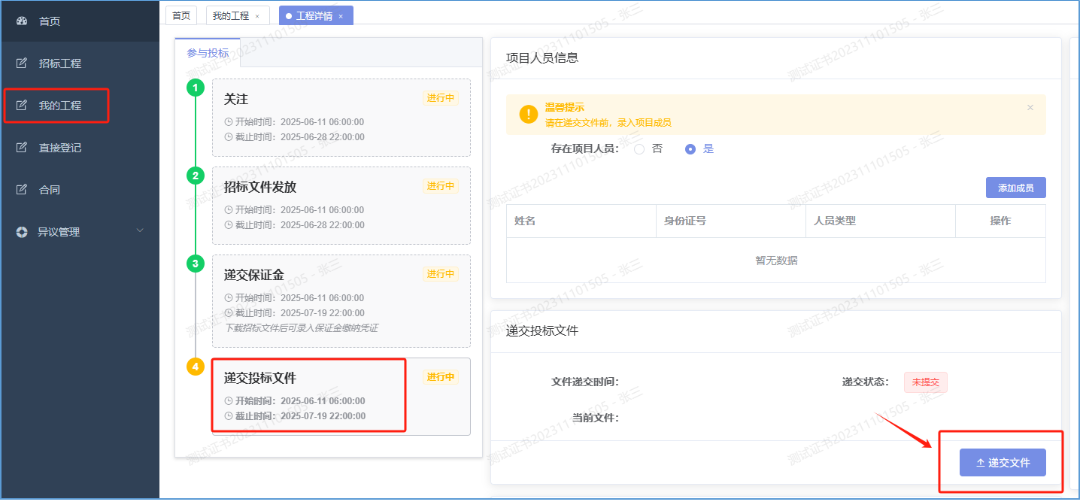Open the 招标文件发放 step card
Screen dimensions: 1080x500
(x=342, y=205)
